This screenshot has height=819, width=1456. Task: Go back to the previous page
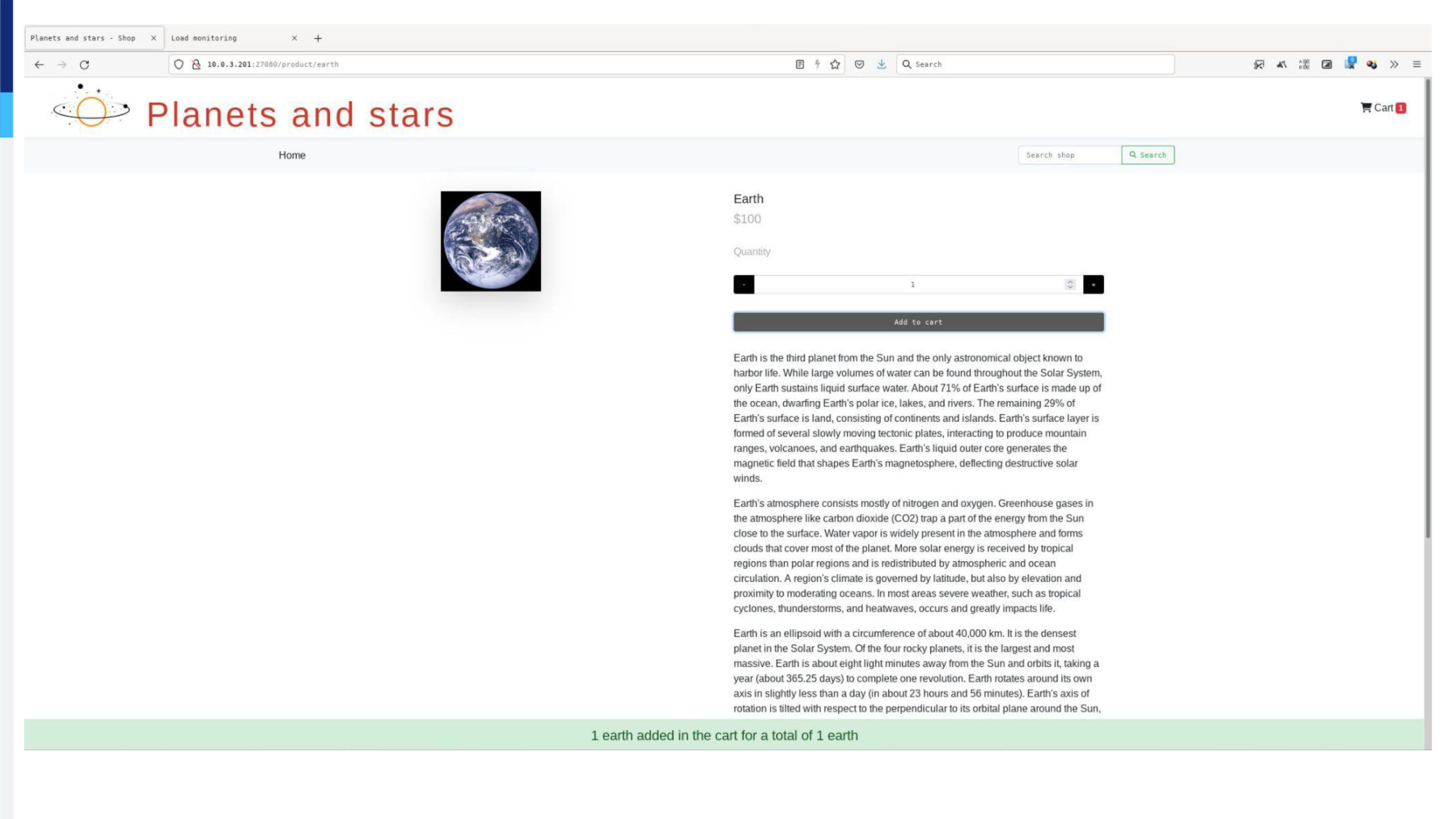[x=39, y=65]
